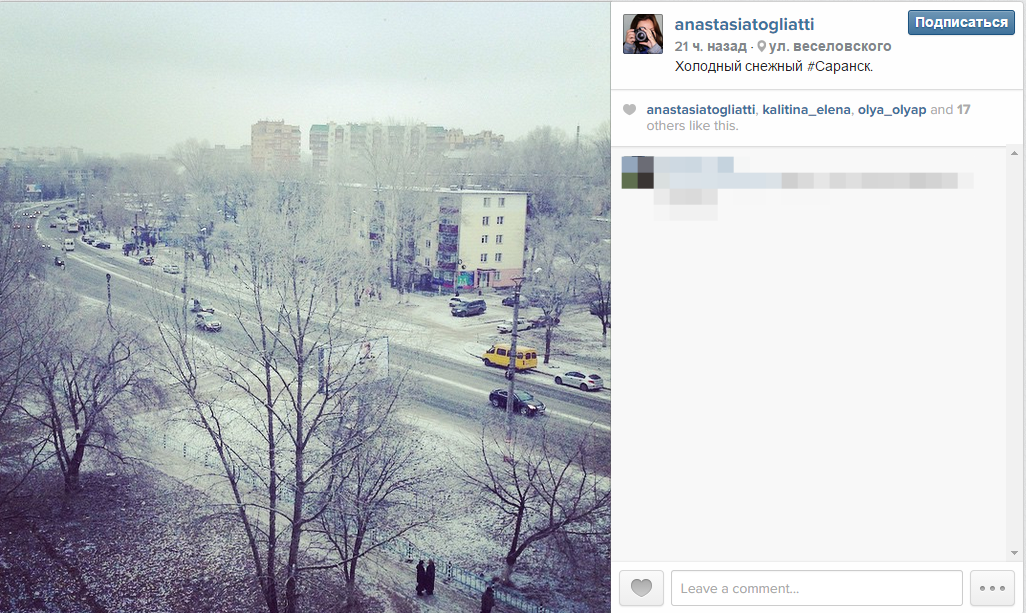
Task: Click the comments panel scrollbar track
Action: (1014, 353)
